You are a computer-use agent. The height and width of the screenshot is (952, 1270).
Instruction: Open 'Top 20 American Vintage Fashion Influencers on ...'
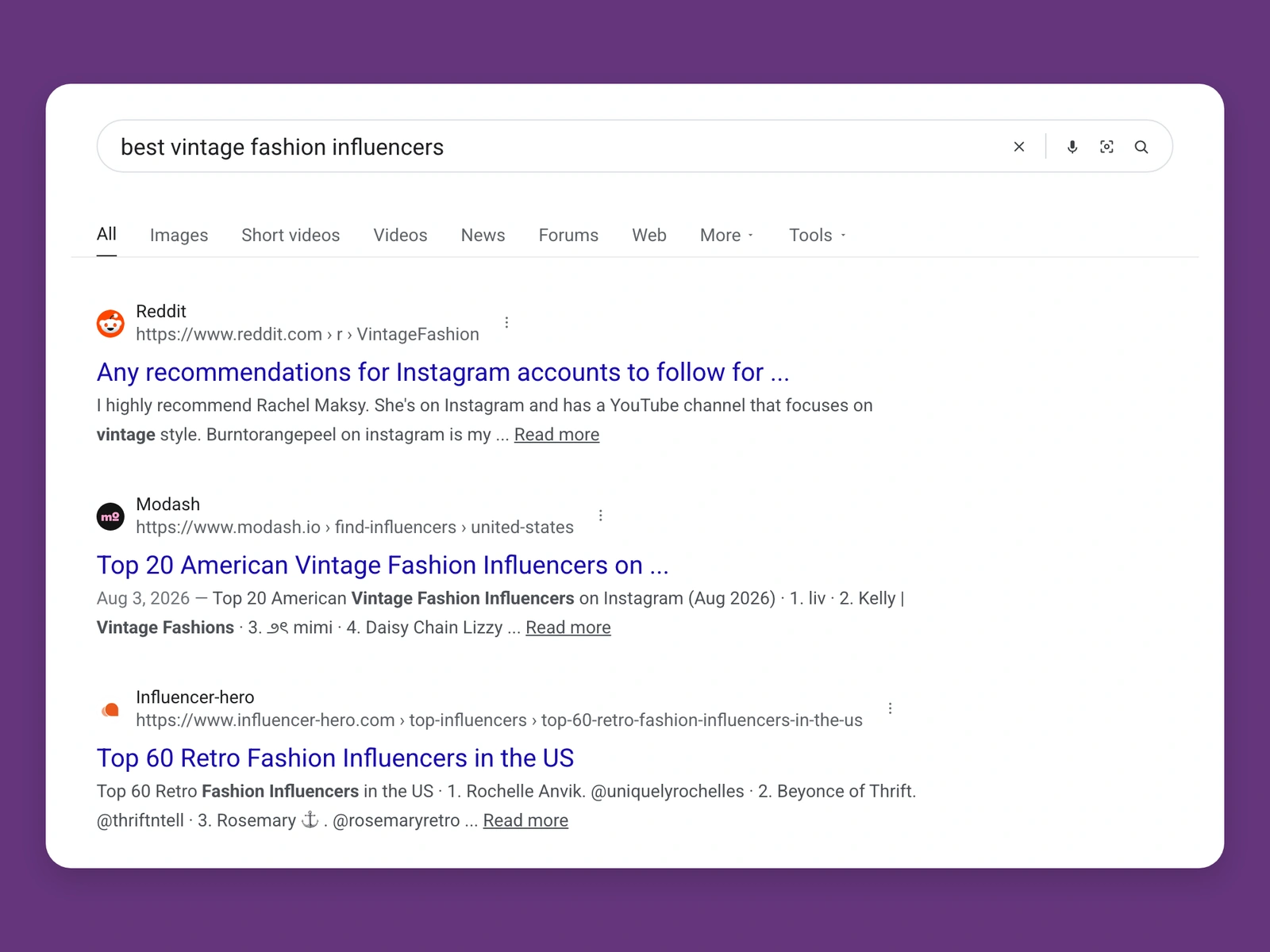(x=383, y=565)
